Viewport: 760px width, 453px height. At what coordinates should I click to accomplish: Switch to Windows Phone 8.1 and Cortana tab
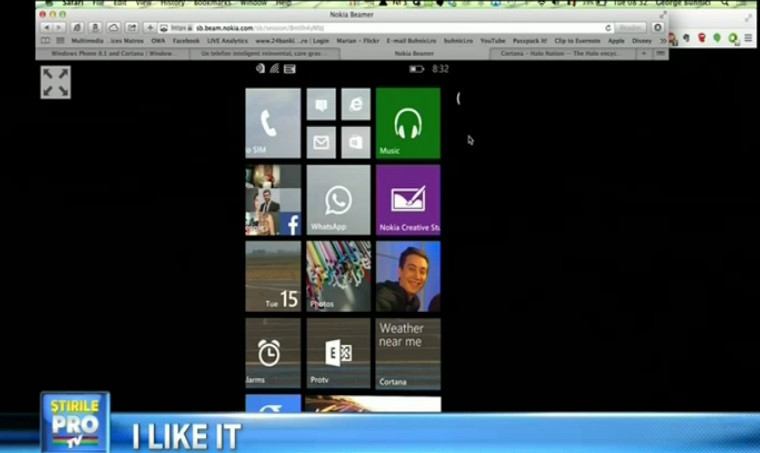[112, 53]
